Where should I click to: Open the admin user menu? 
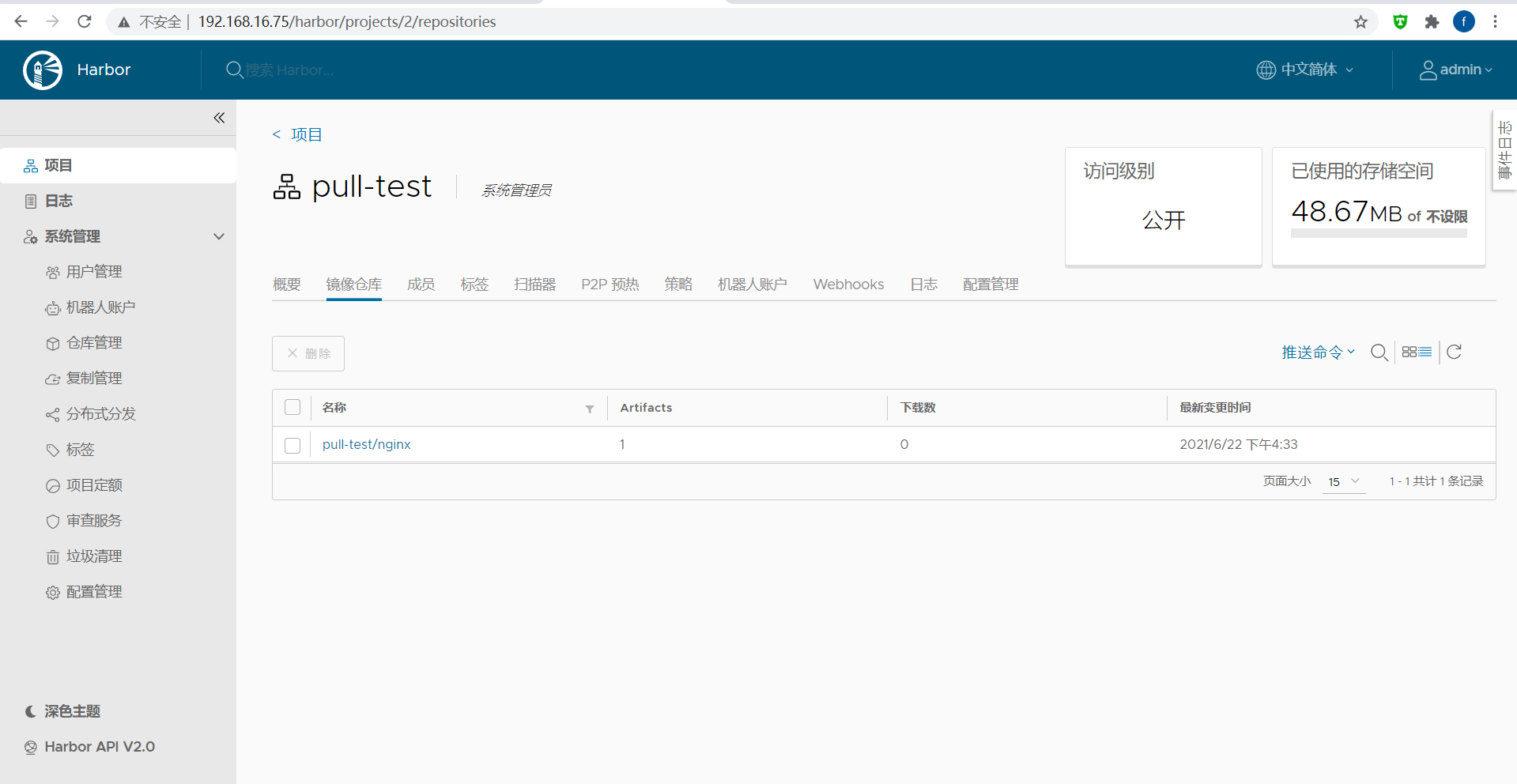point(1455,70)
